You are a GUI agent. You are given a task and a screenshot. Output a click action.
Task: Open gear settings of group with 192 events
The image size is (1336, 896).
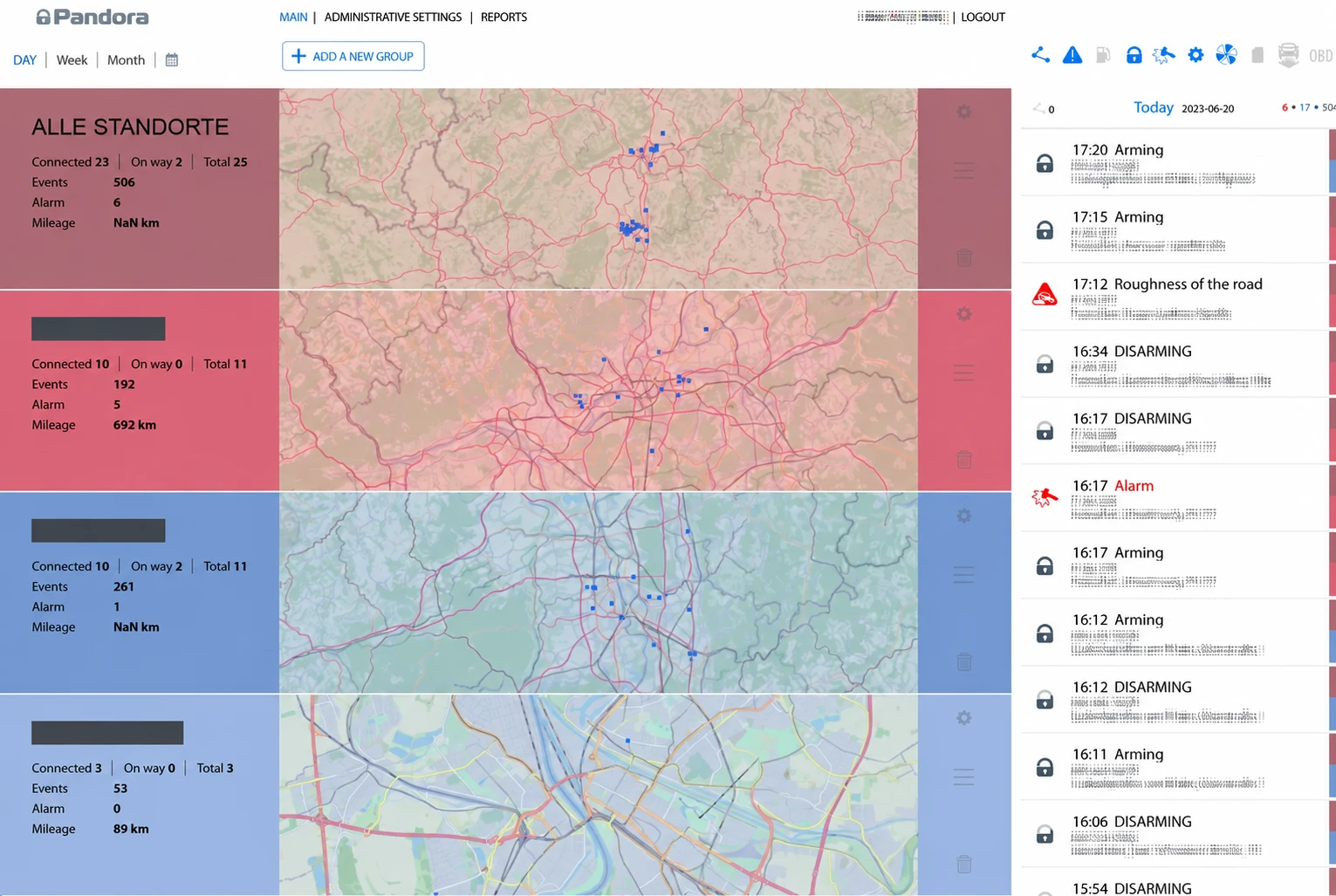963,314
